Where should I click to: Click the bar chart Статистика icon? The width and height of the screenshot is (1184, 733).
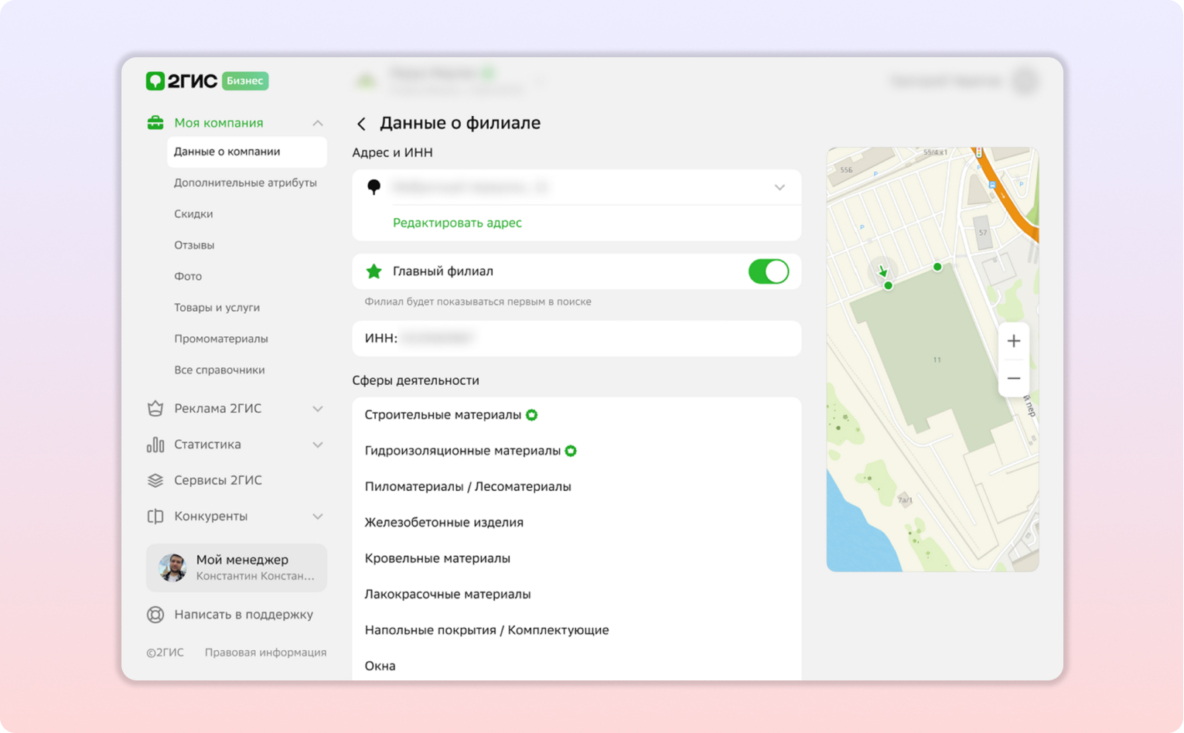point(155,444)
